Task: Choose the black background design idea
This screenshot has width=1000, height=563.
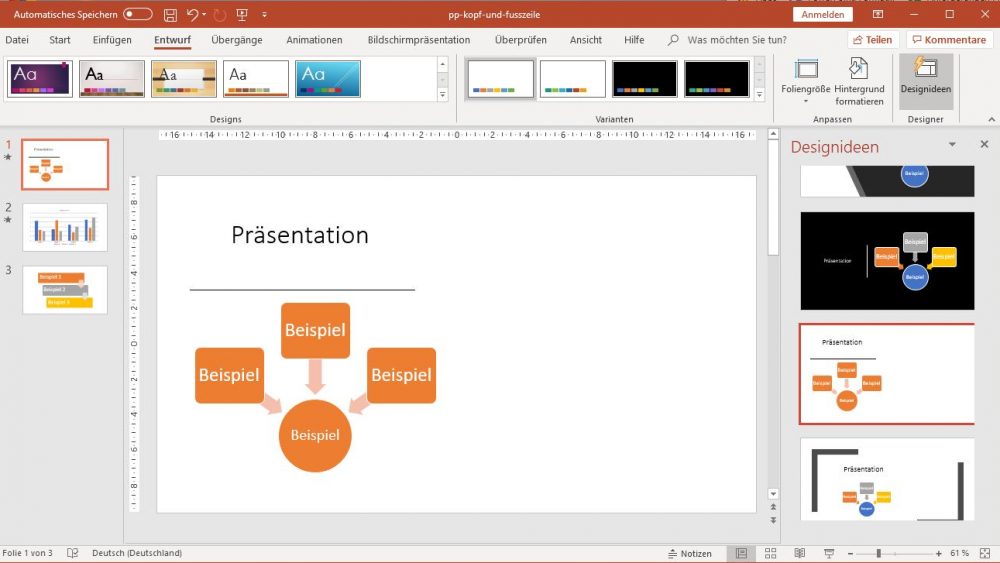Action: click(887, 261)
